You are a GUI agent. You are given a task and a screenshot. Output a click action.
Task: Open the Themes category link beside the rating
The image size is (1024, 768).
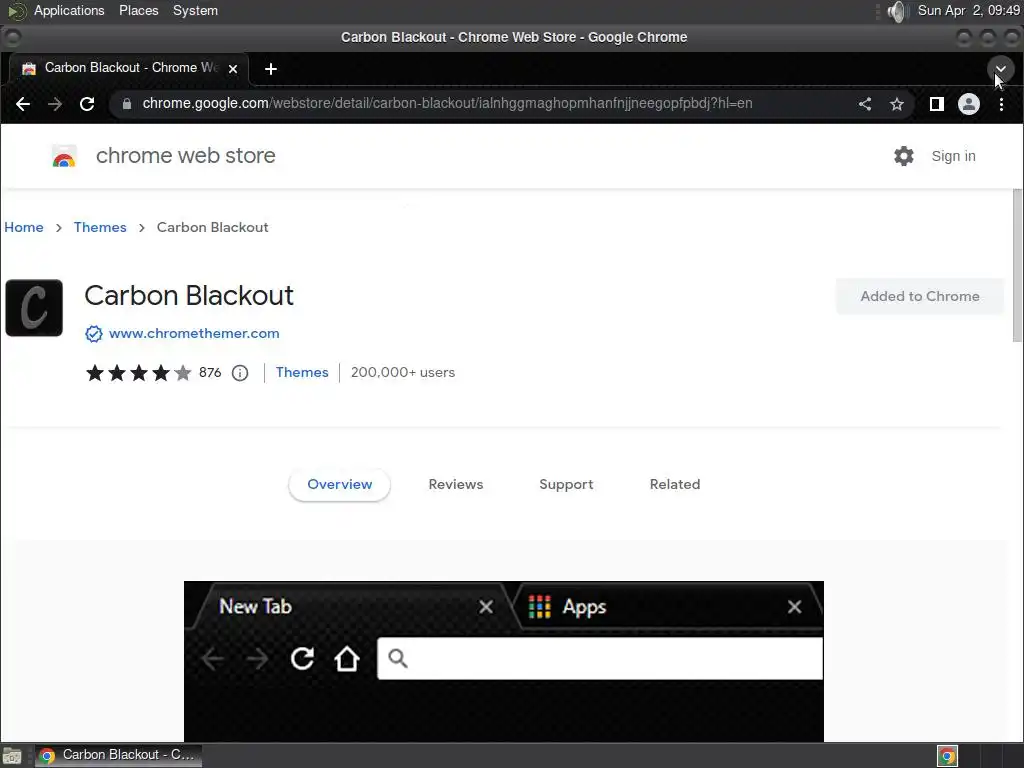(302, 372)
